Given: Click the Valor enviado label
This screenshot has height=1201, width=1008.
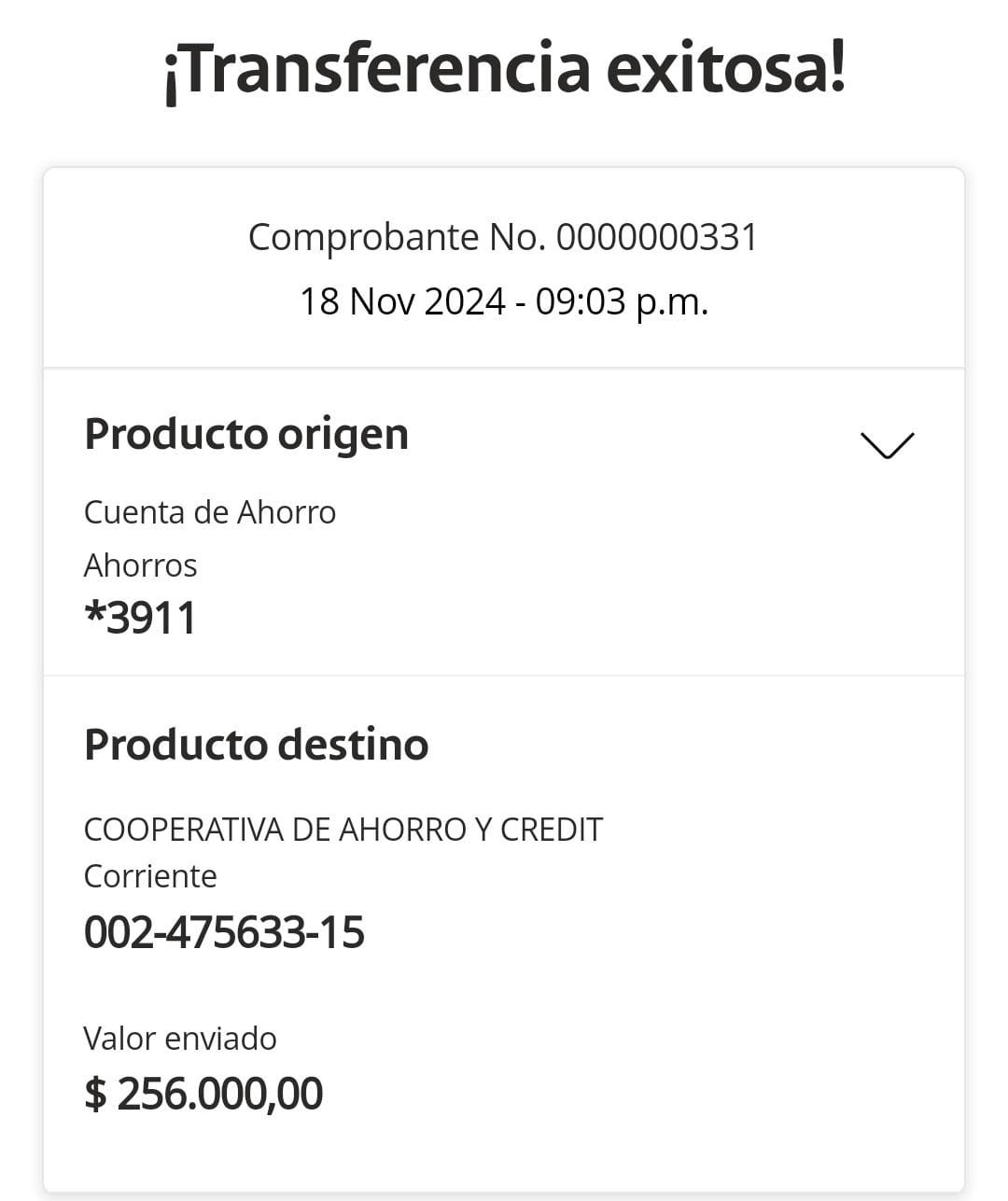Looking at the screenshot, I should 180,1039.
